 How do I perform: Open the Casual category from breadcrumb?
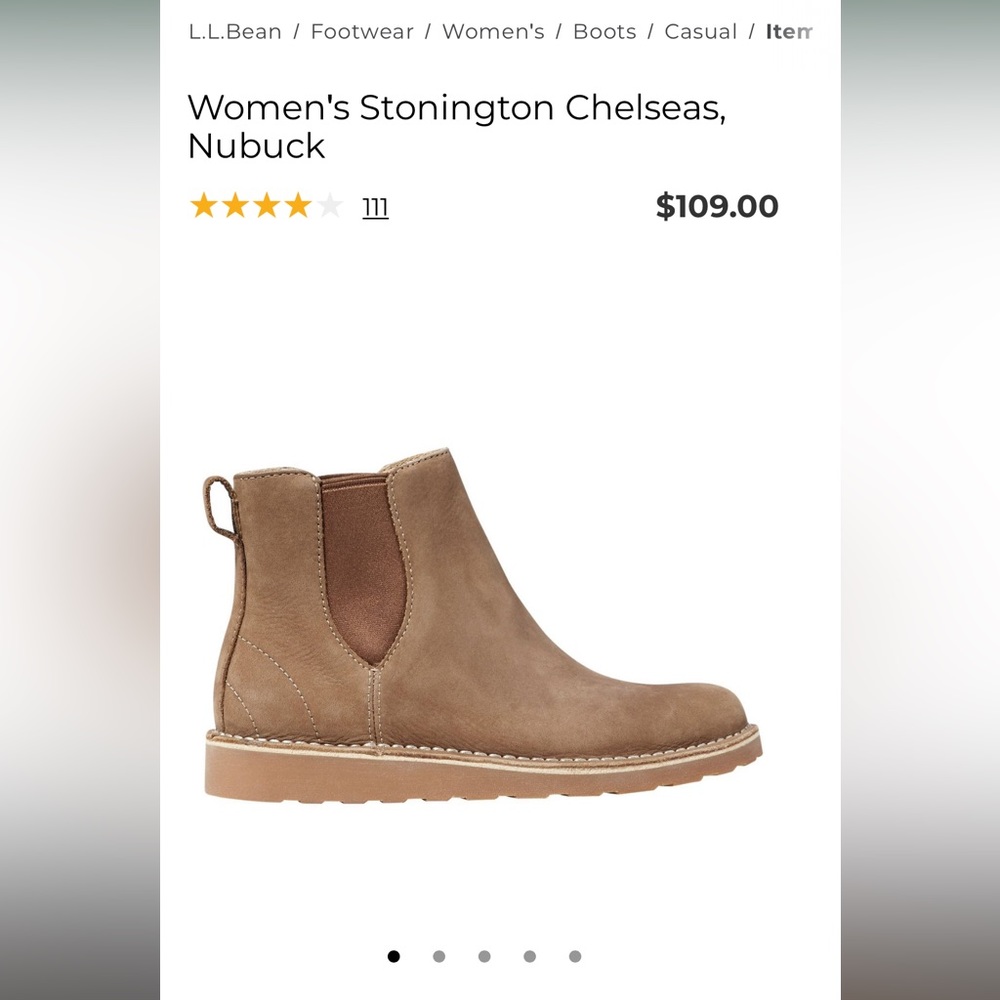[x=701, y=31]
